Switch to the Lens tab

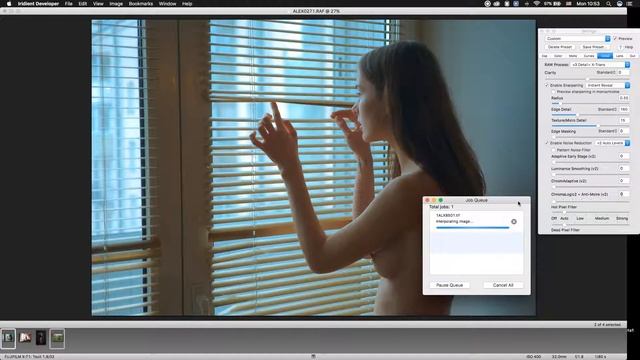(620, 56)
